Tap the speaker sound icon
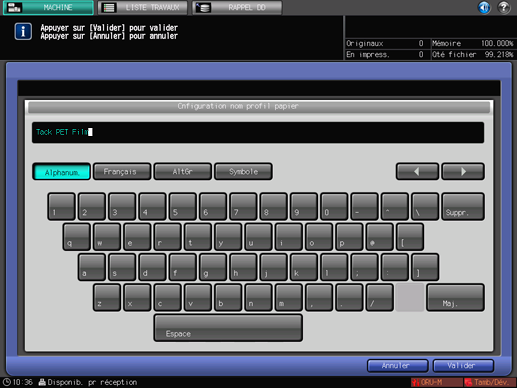 pyautogui.click(x=484, y=7)
